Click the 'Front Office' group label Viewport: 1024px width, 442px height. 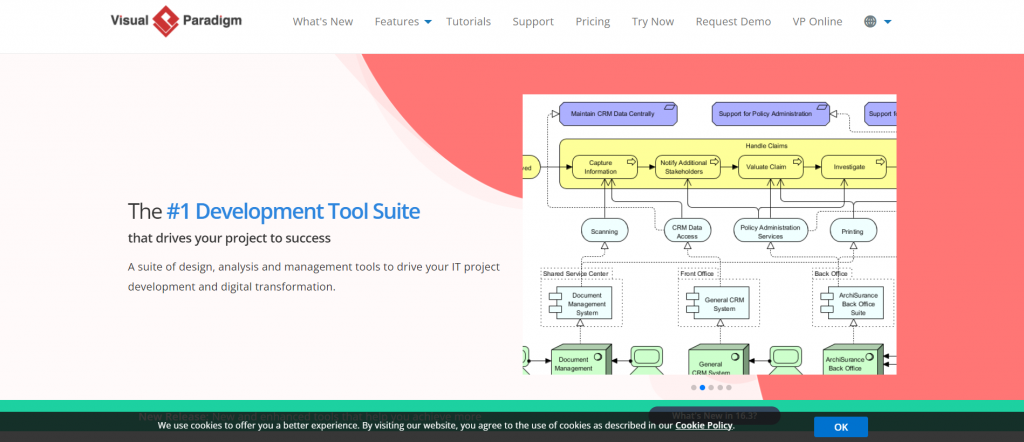(x=697, y=274)
